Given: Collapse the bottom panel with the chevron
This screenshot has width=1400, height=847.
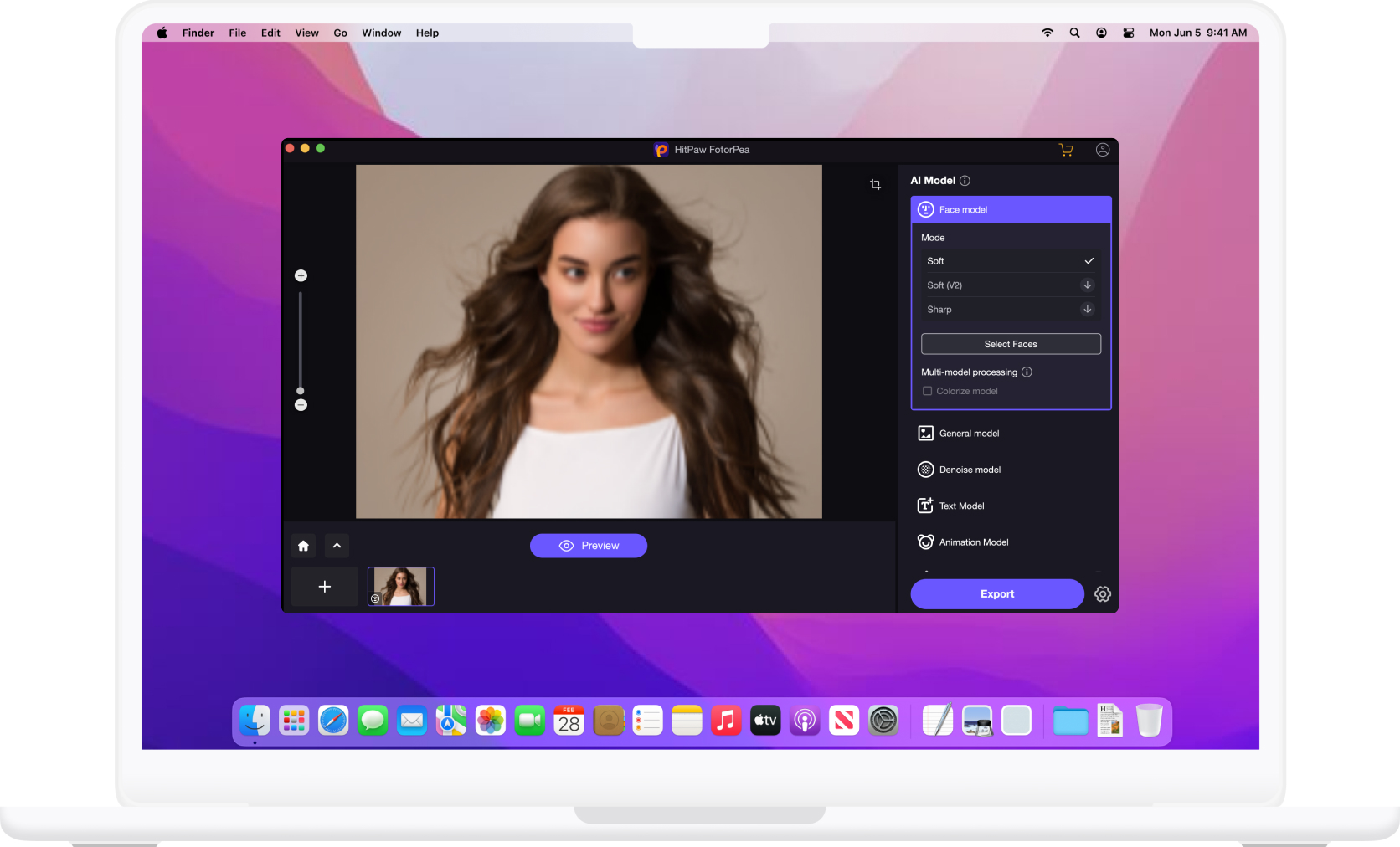Looking at the screenshot, I should click(337, 545).
